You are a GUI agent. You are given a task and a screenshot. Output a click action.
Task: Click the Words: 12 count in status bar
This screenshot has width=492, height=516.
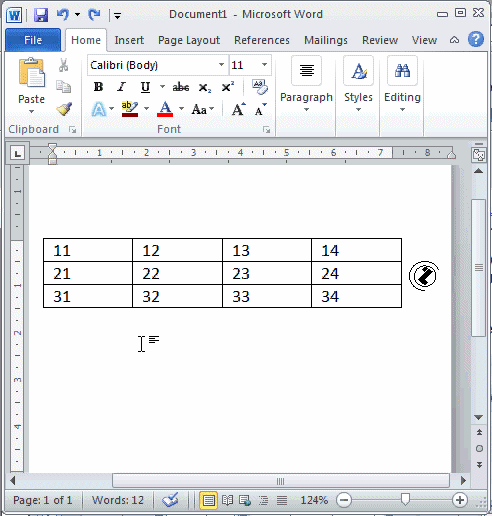tap(118, 500)
